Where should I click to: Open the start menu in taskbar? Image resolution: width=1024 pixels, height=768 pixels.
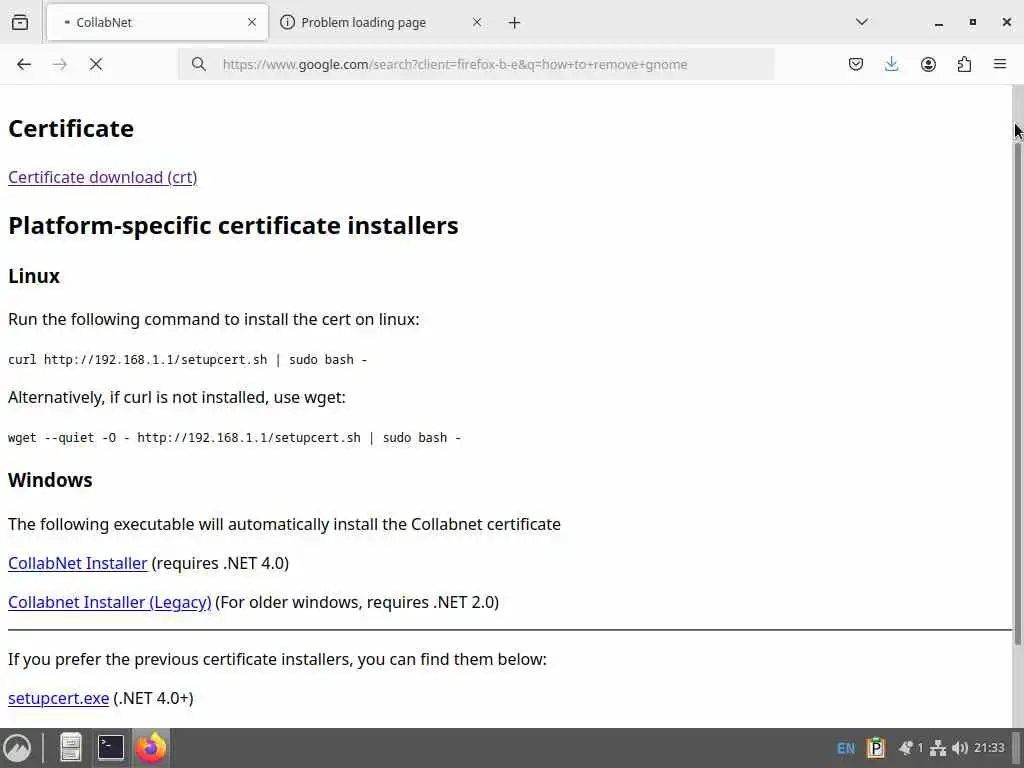click(18, 748)
